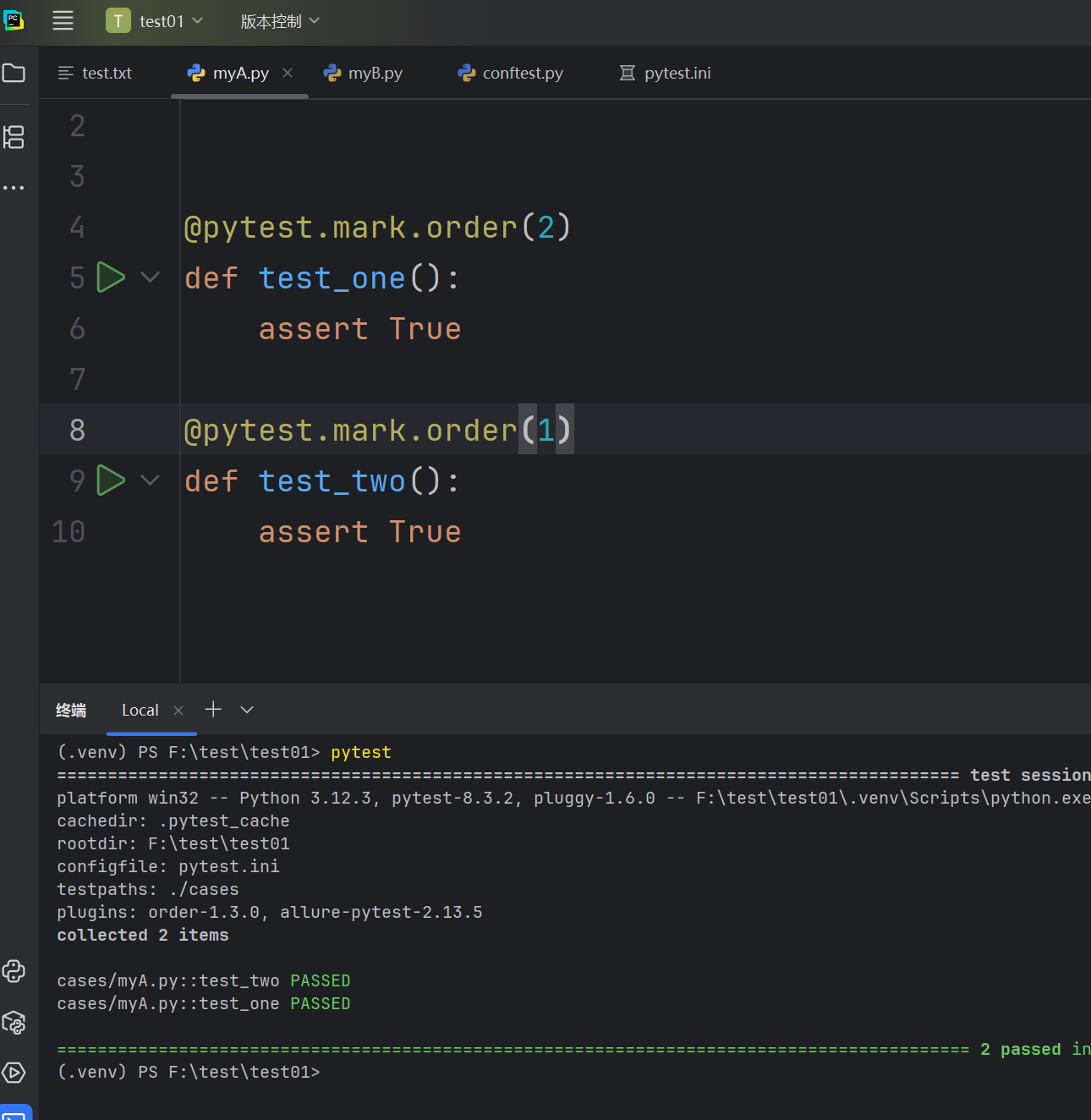Switch to the test.txt tab

(x=96, y=73)
